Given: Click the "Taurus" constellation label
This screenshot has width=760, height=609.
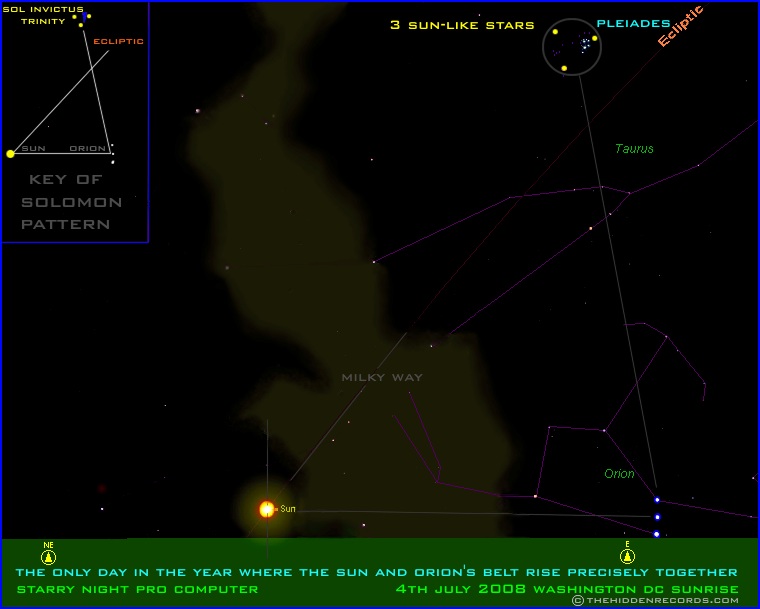Looking at the screenshot, I should (634, 149).
